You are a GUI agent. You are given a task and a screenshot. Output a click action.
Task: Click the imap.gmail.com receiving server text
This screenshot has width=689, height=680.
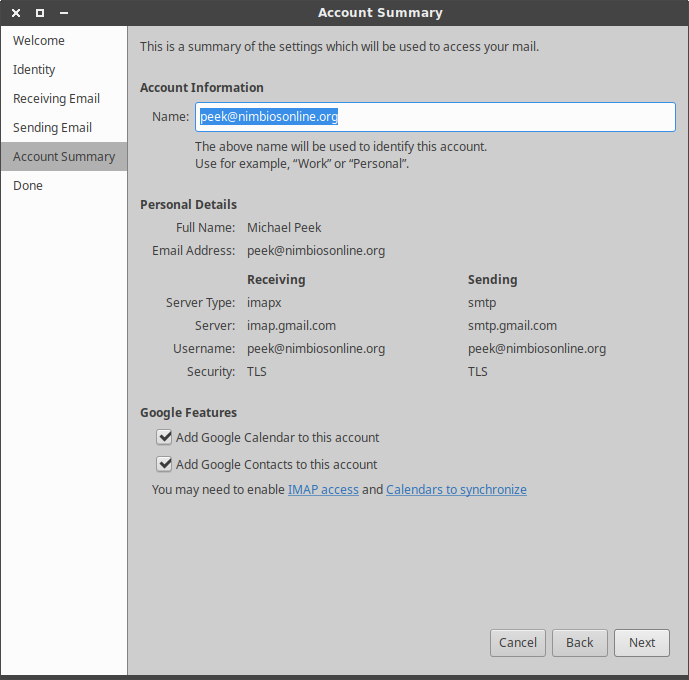tap(291, 325)
